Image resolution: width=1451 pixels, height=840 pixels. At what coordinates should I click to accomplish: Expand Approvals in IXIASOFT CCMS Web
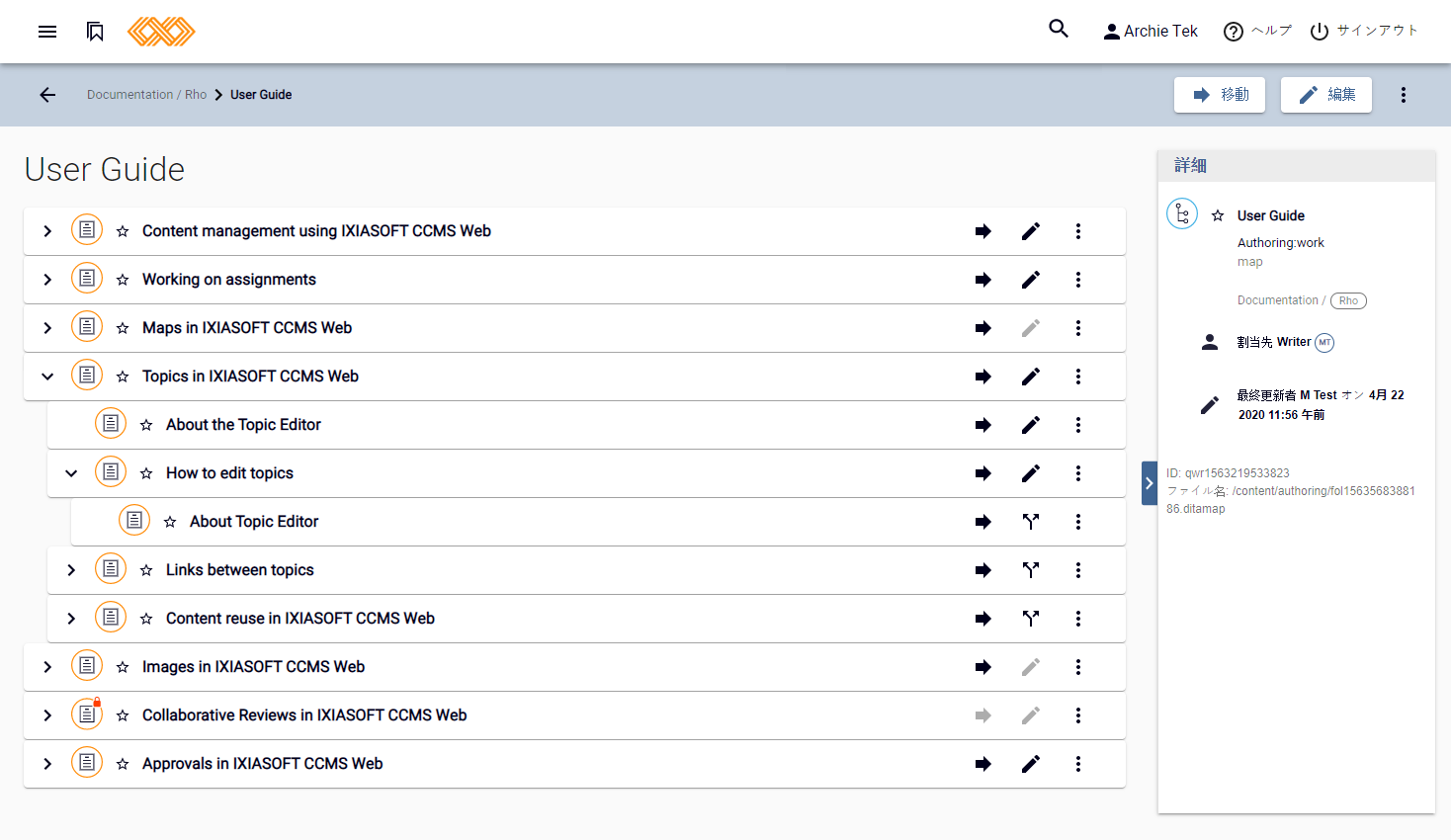(x=47, y=764)
